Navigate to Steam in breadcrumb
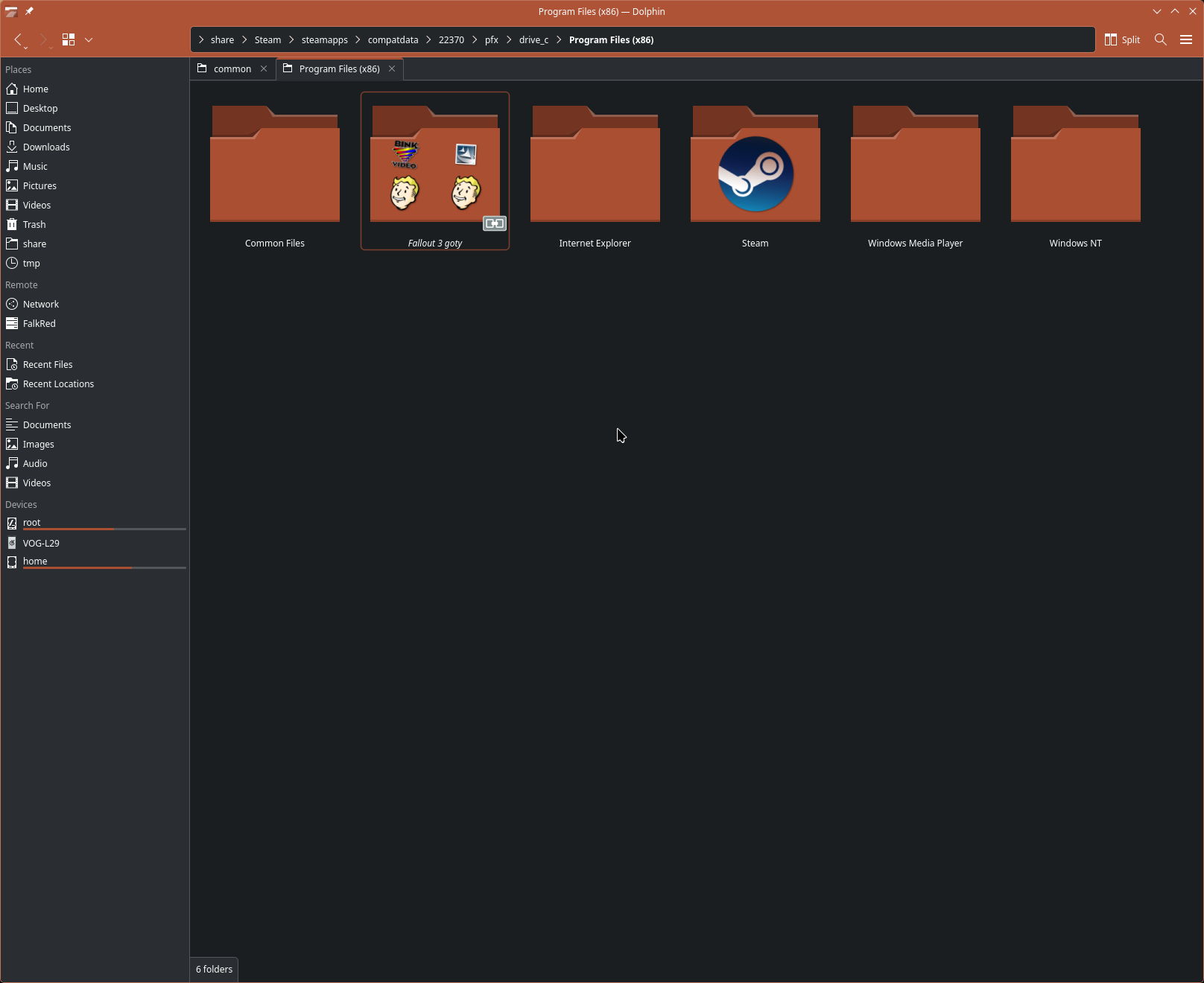This screenshot has height=983, width=1204. pos(267,40)
